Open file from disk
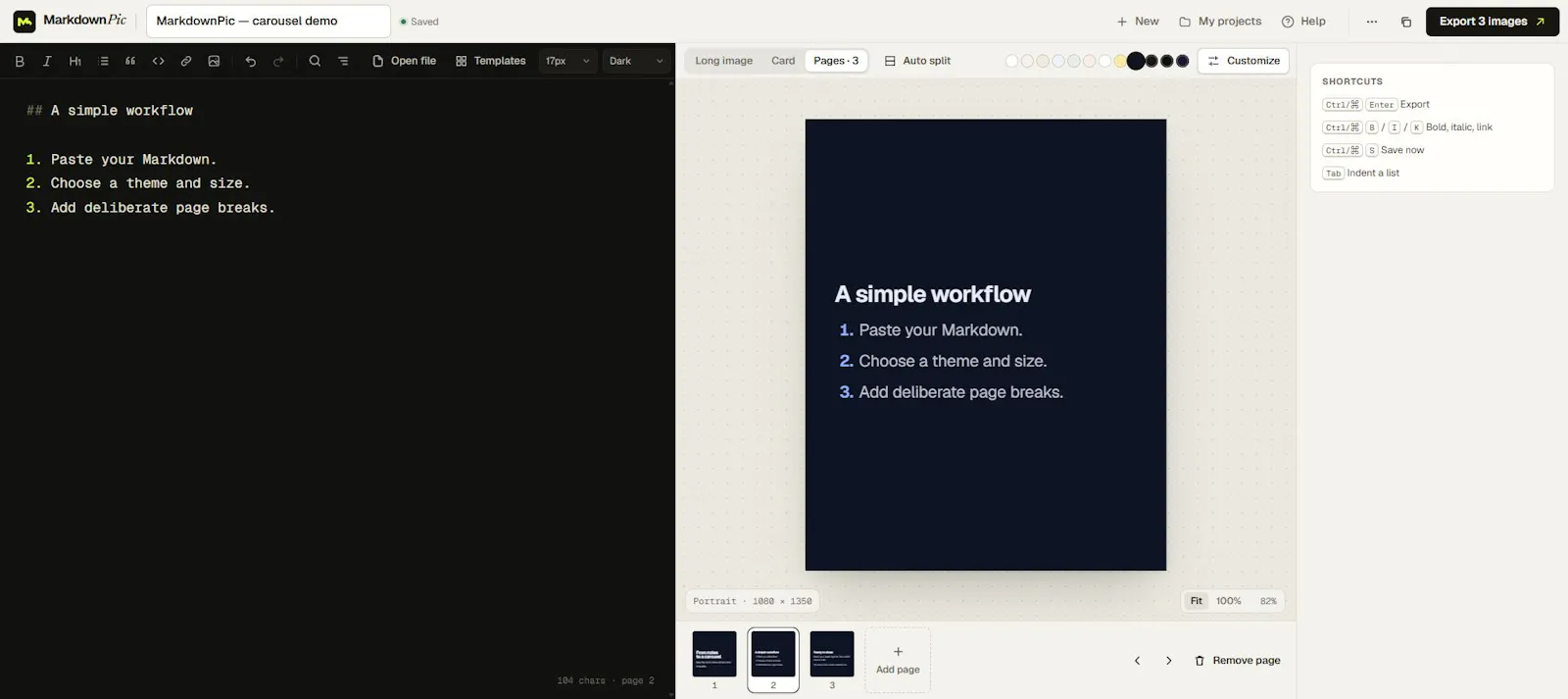Viewport: 1568px width, 699px height. [x=404, y=61]
